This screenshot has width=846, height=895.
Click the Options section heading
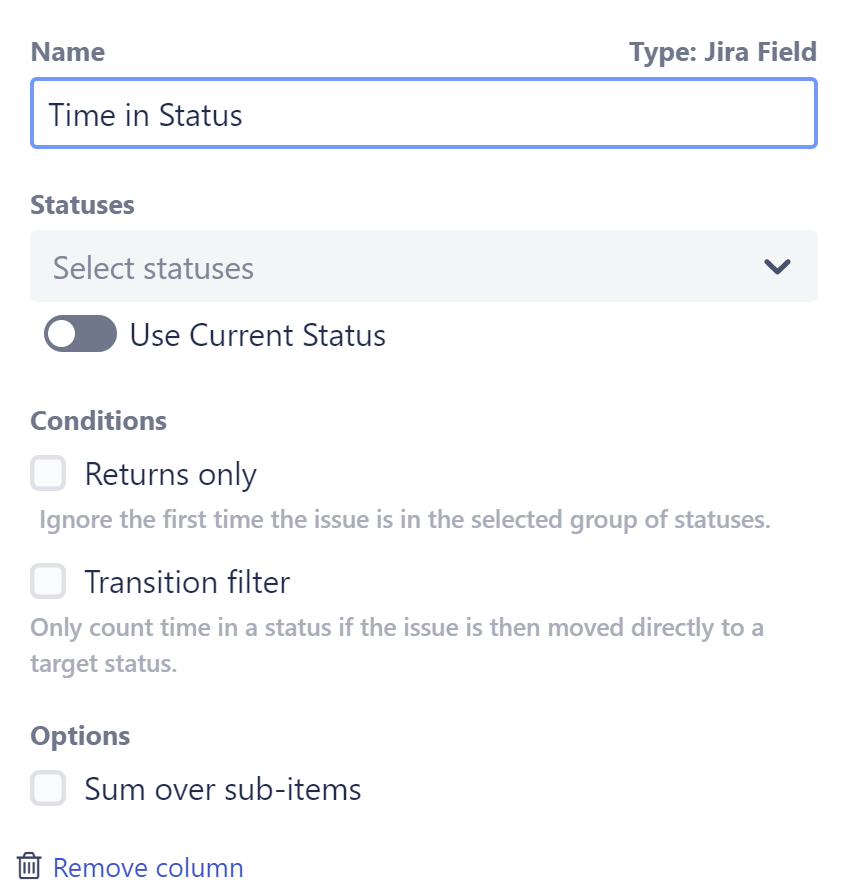(80, 735)
